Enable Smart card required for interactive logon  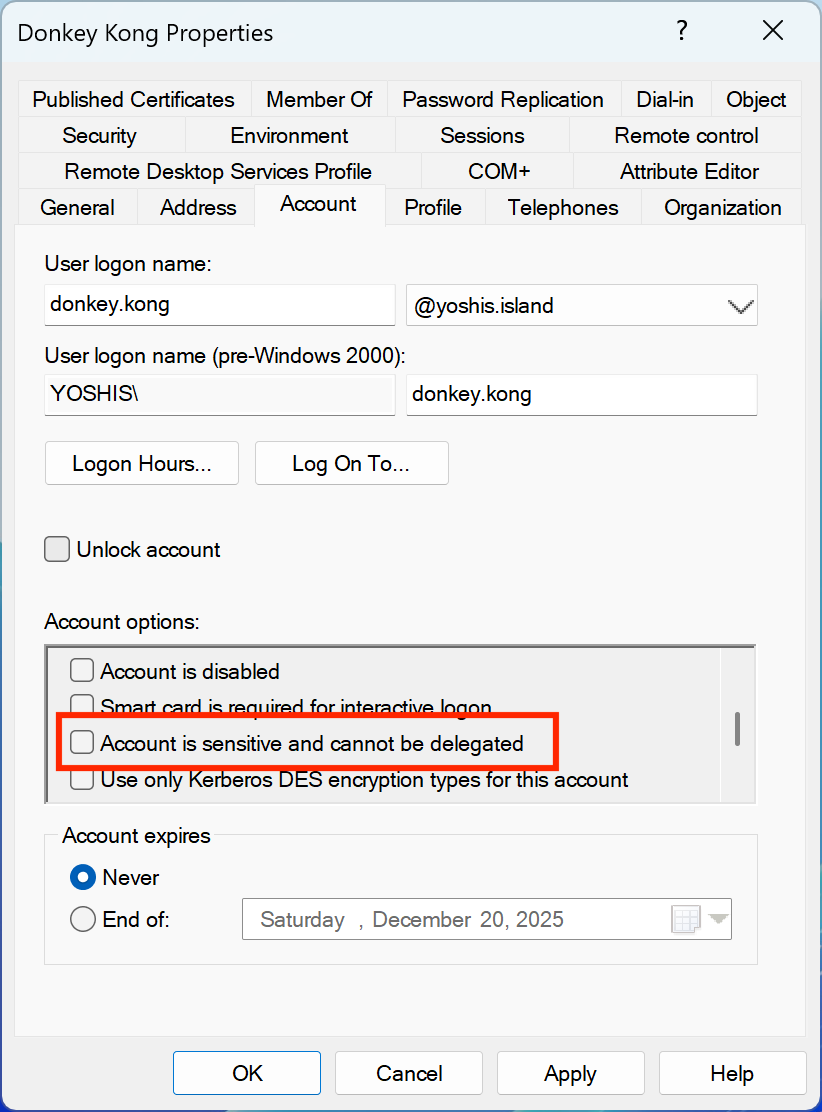click(82, 706)
